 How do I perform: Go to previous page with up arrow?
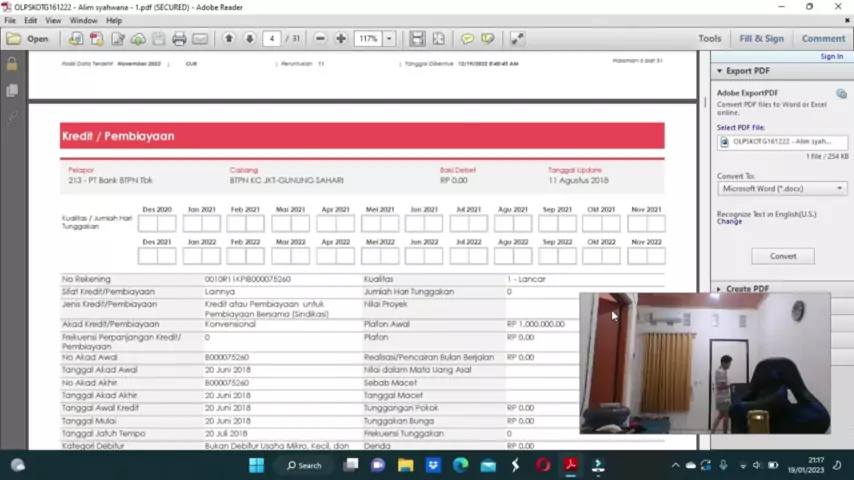click(229, 39)
